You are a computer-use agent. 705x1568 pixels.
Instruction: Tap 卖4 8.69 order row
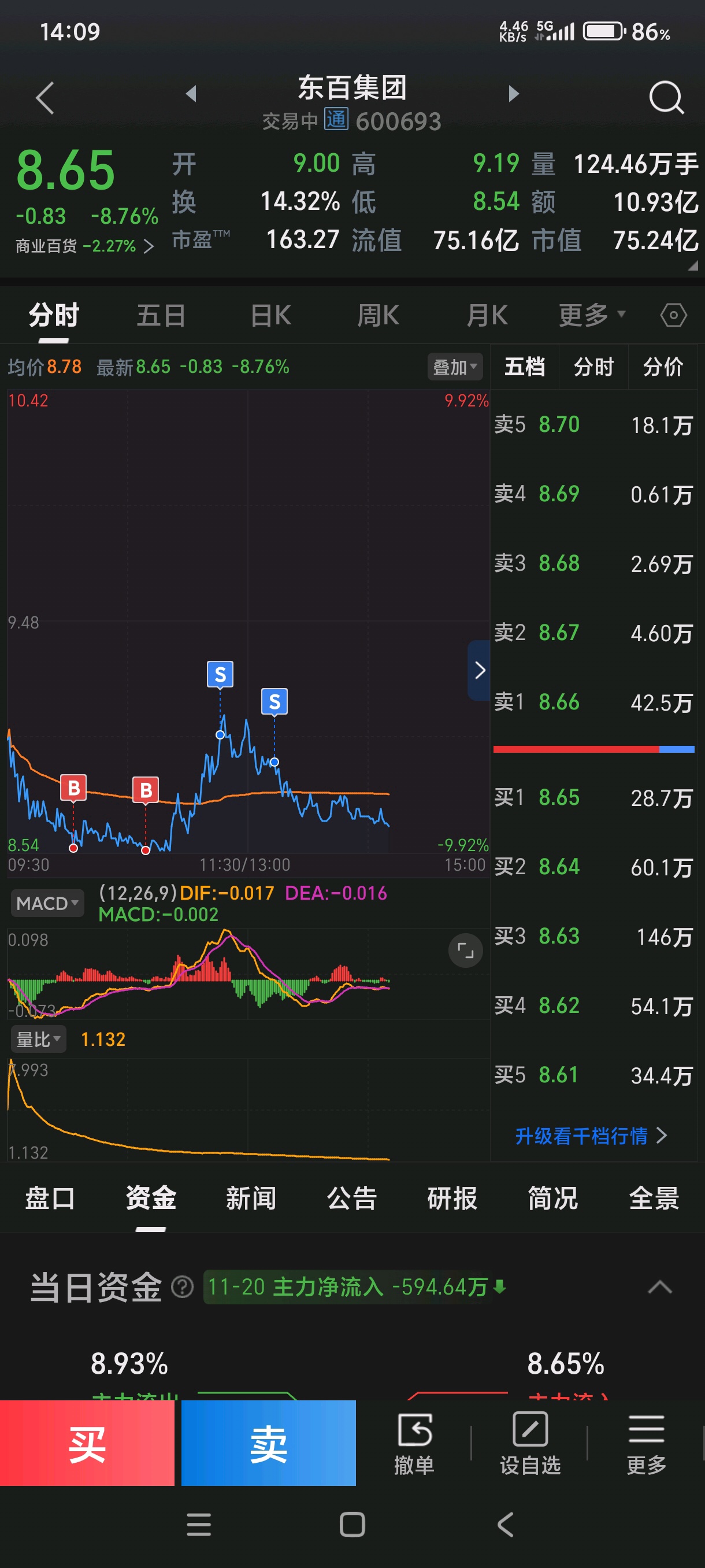[593, 494]
